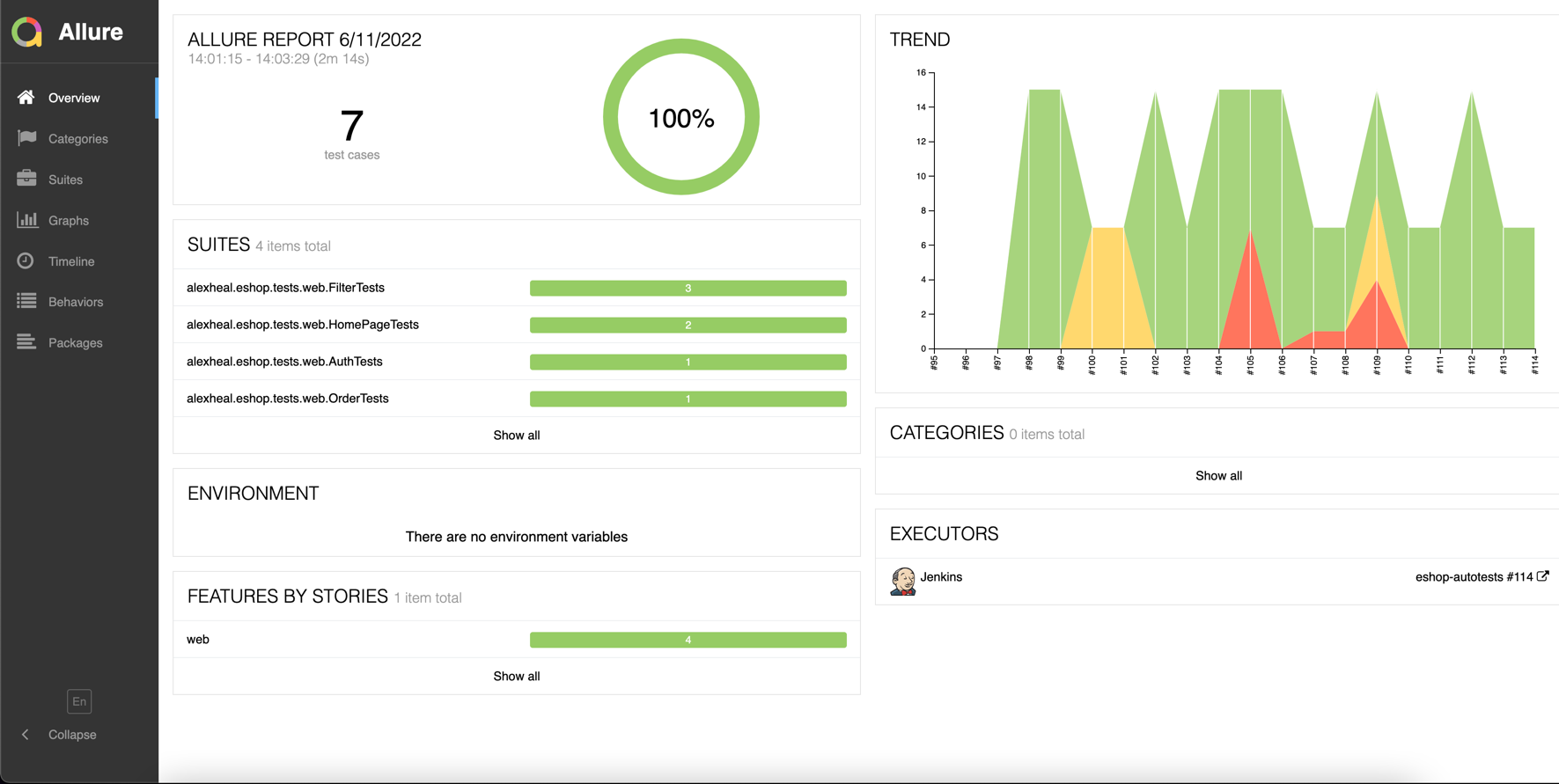Viewport: 1559px width, 784px height.
Task: Click the Timeline clock icon
Action: (x=26, y=260)
